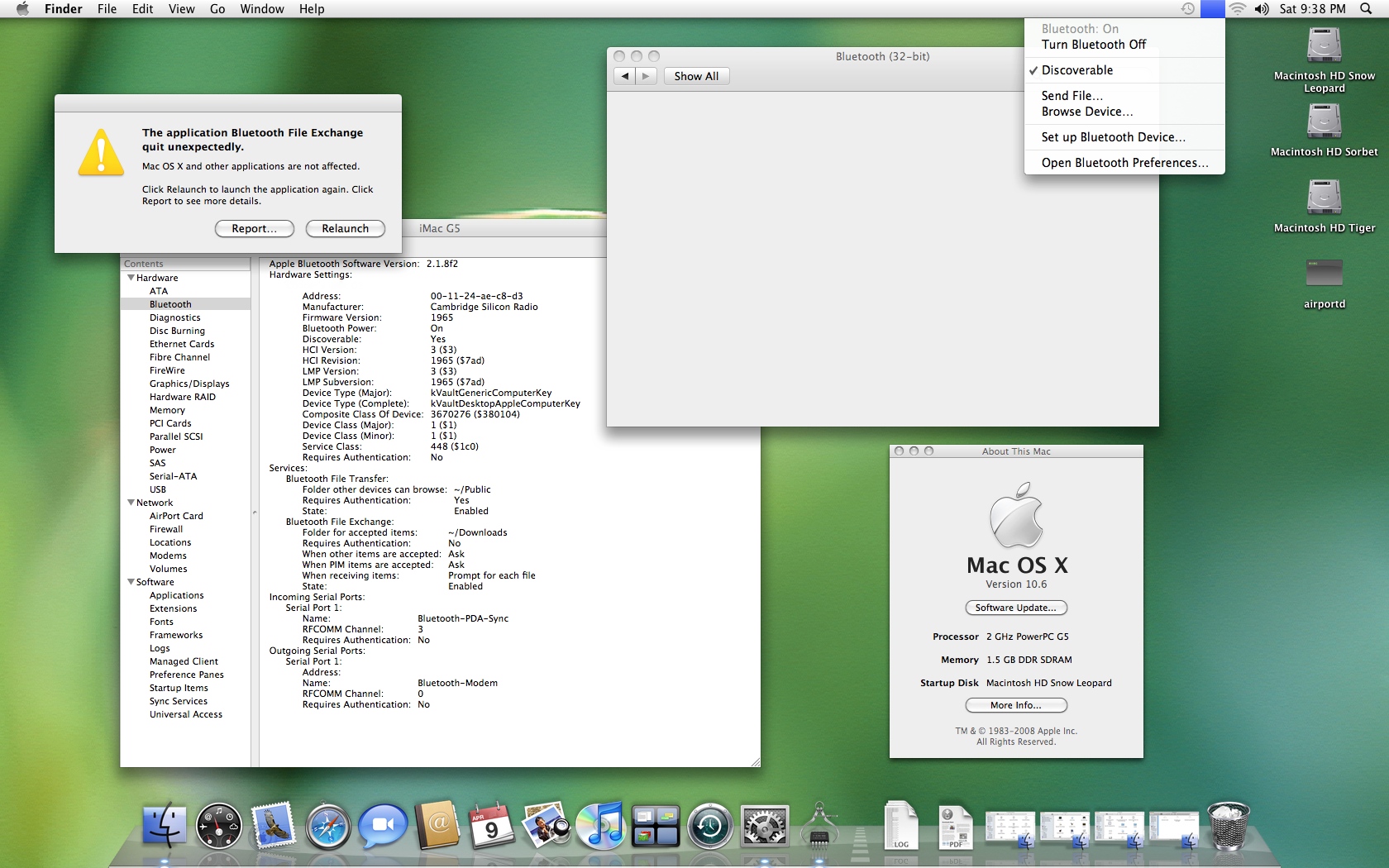Select Open Bluetooth Preferences…
The image size is (1389, 868).
pos(1124,163)
